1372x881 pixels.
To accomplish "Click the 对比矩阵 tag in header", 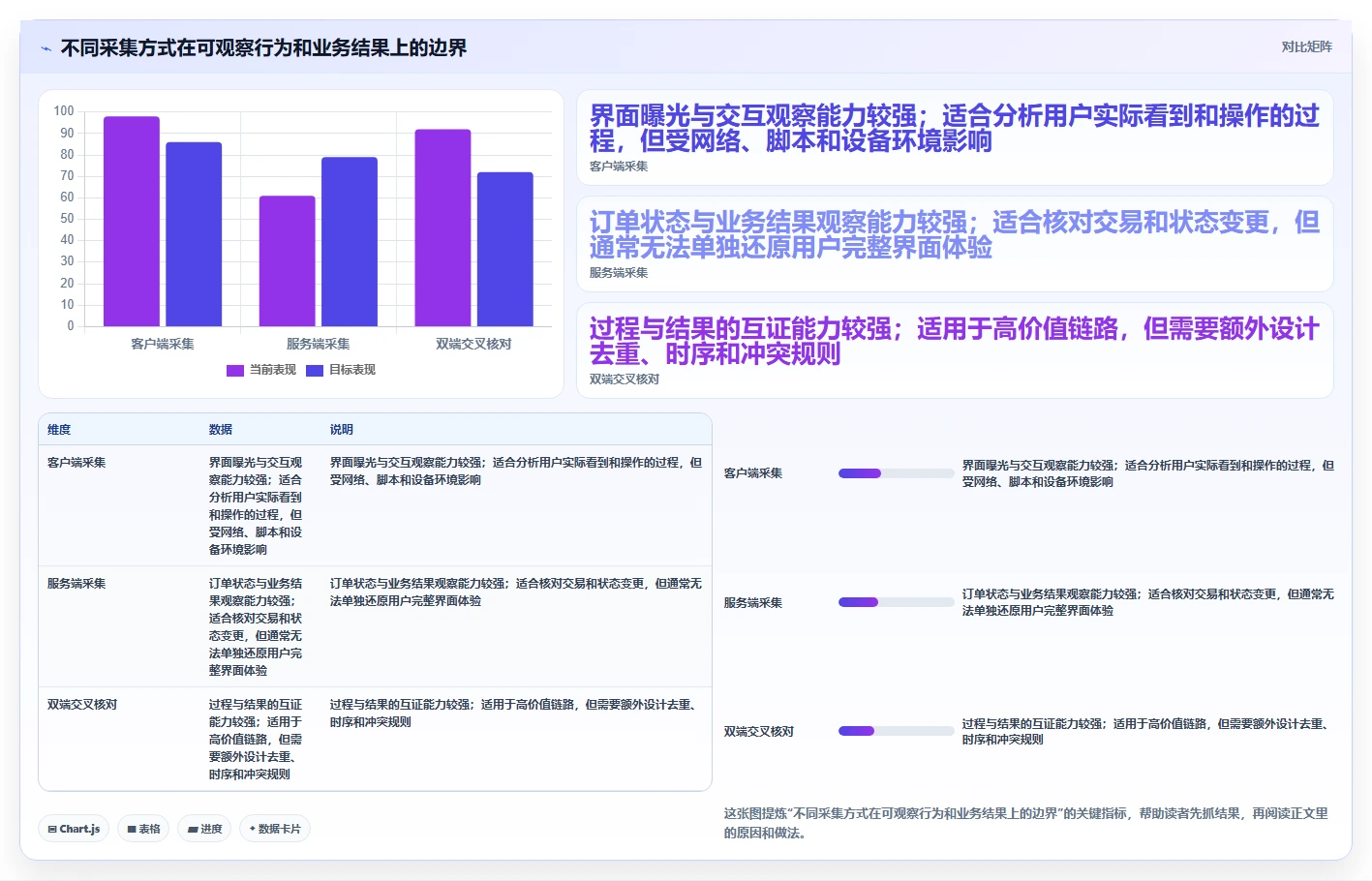I will 1306,46.
